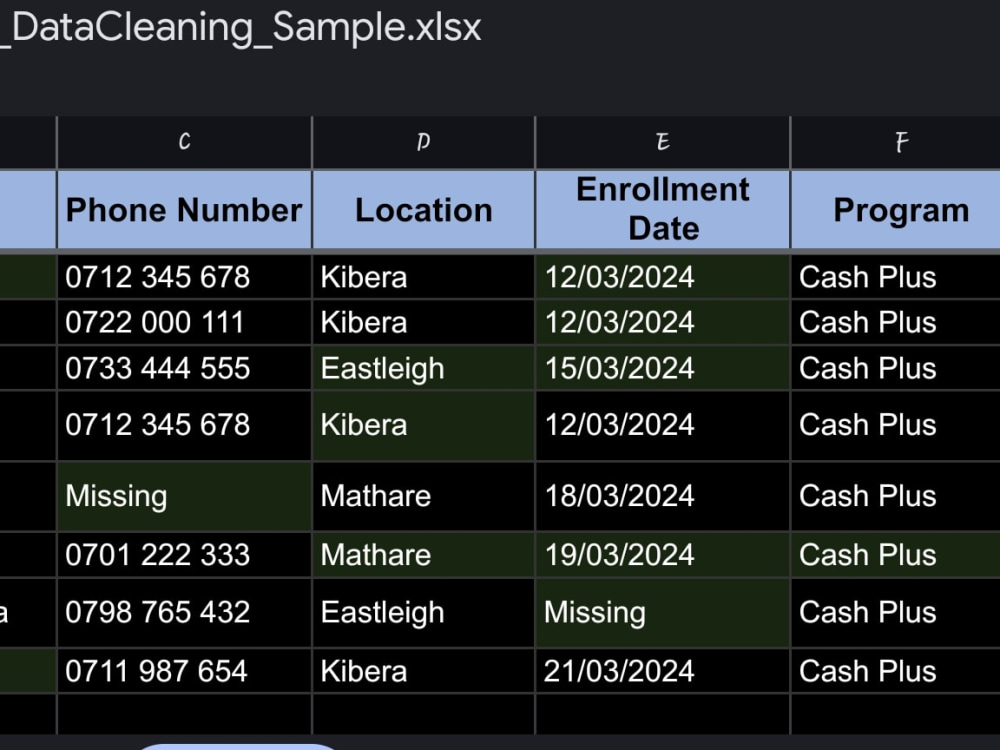Image resolution: width=1000 pixels, height=750 pixels.
Task: Select the Missing phone number cell
Action: click(x=184, y=496)
